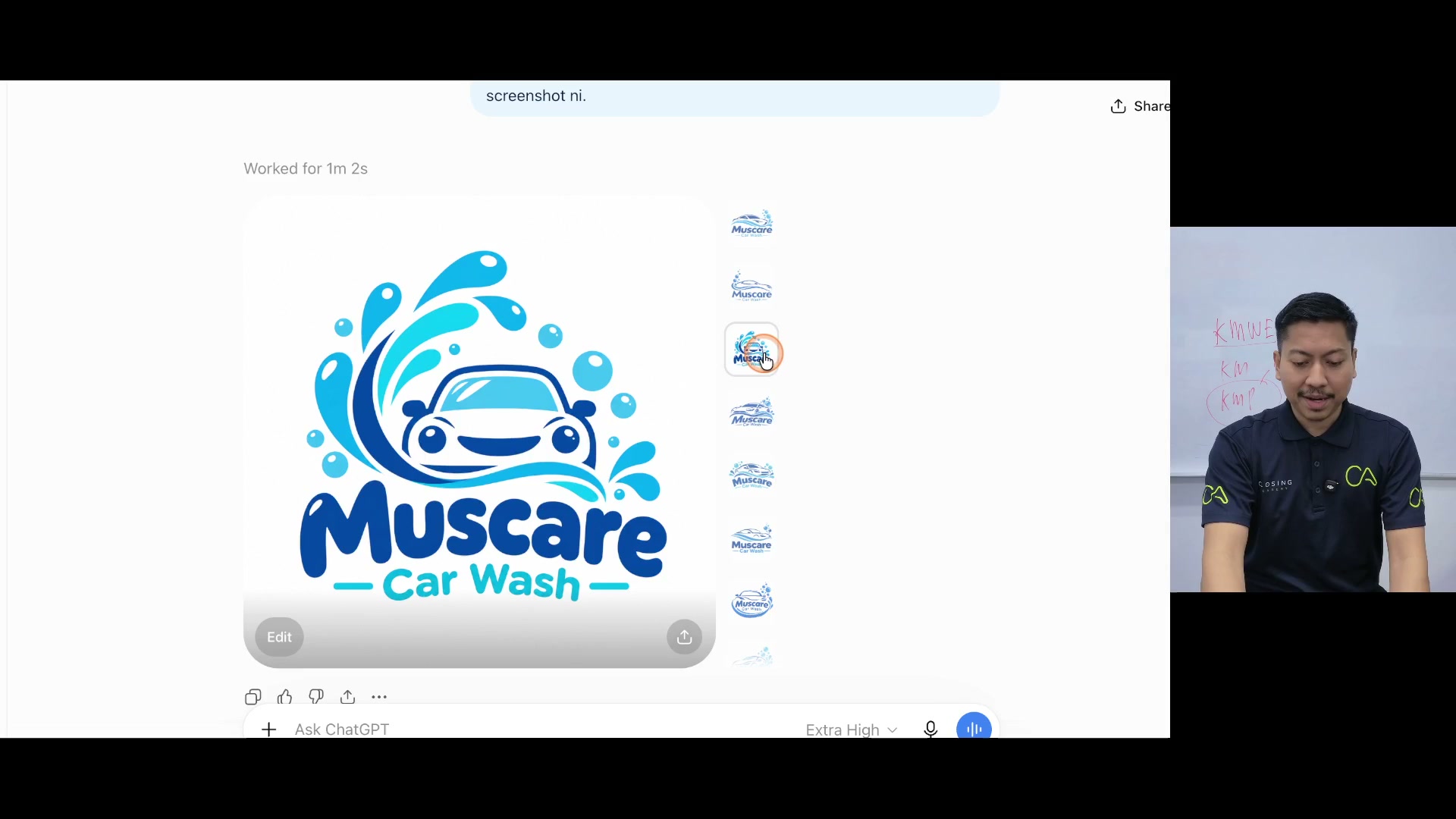Click the Share button at top right
The height and width of the screenshot is (819, 1456).
(x=1140, y=106)
